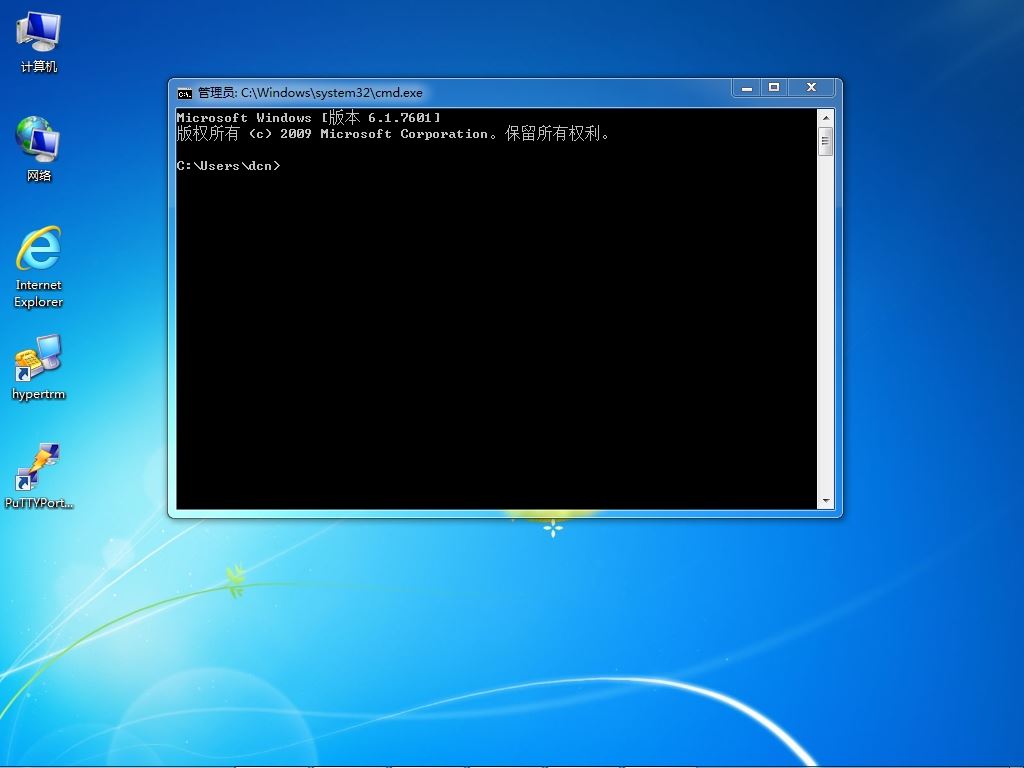This screenshot has width=1024, height=768.
Task: Select the Internet Explorer desktop icon
Action: tap(39, 266)
